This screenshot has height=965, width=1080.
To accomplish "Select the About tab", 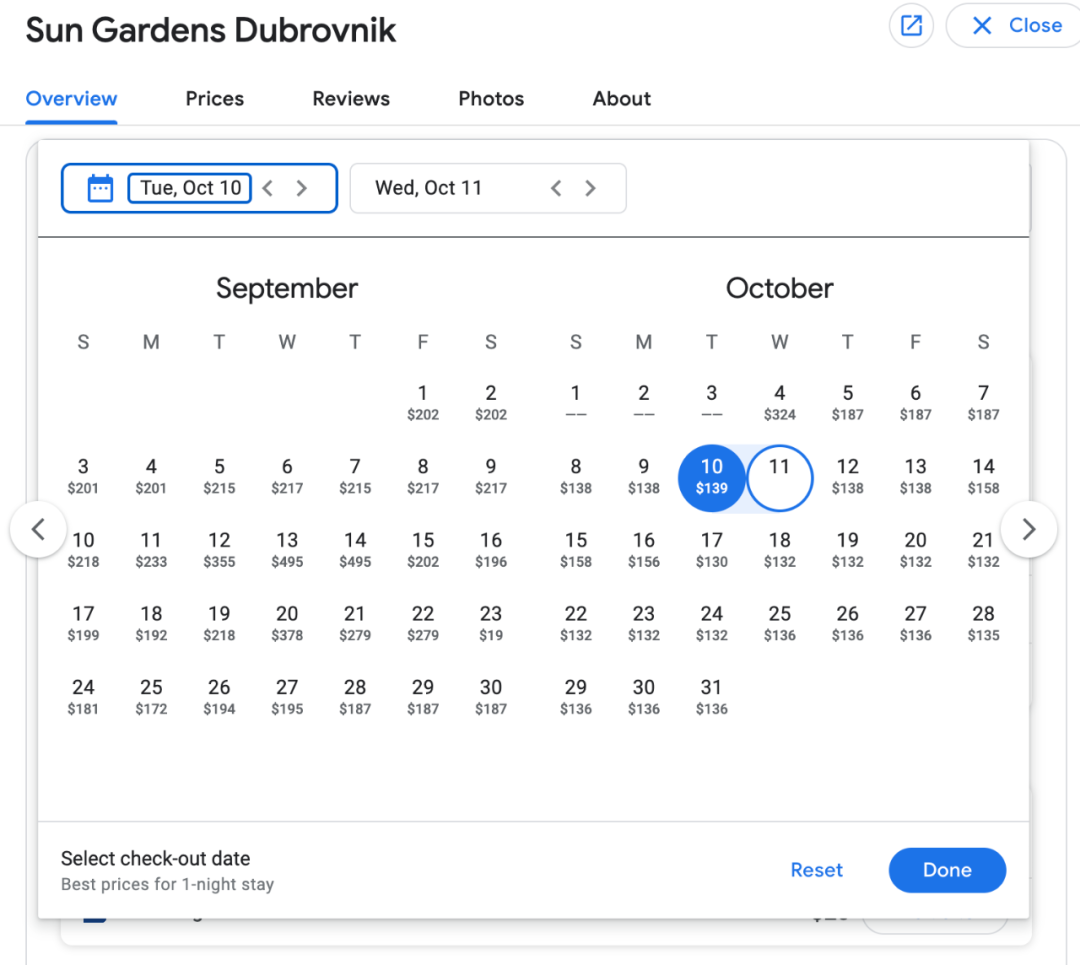I will point(621,99).
